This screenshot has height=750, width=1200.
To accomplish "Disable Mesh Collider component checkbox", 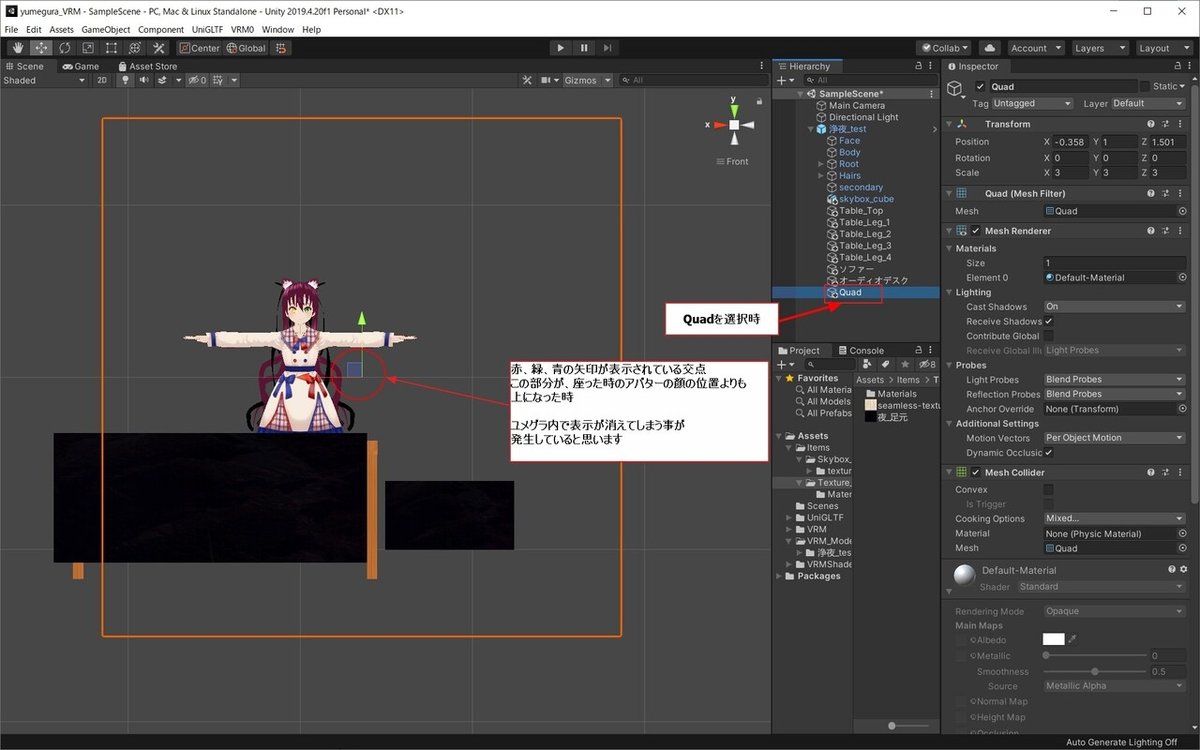I will pos(976,472).
